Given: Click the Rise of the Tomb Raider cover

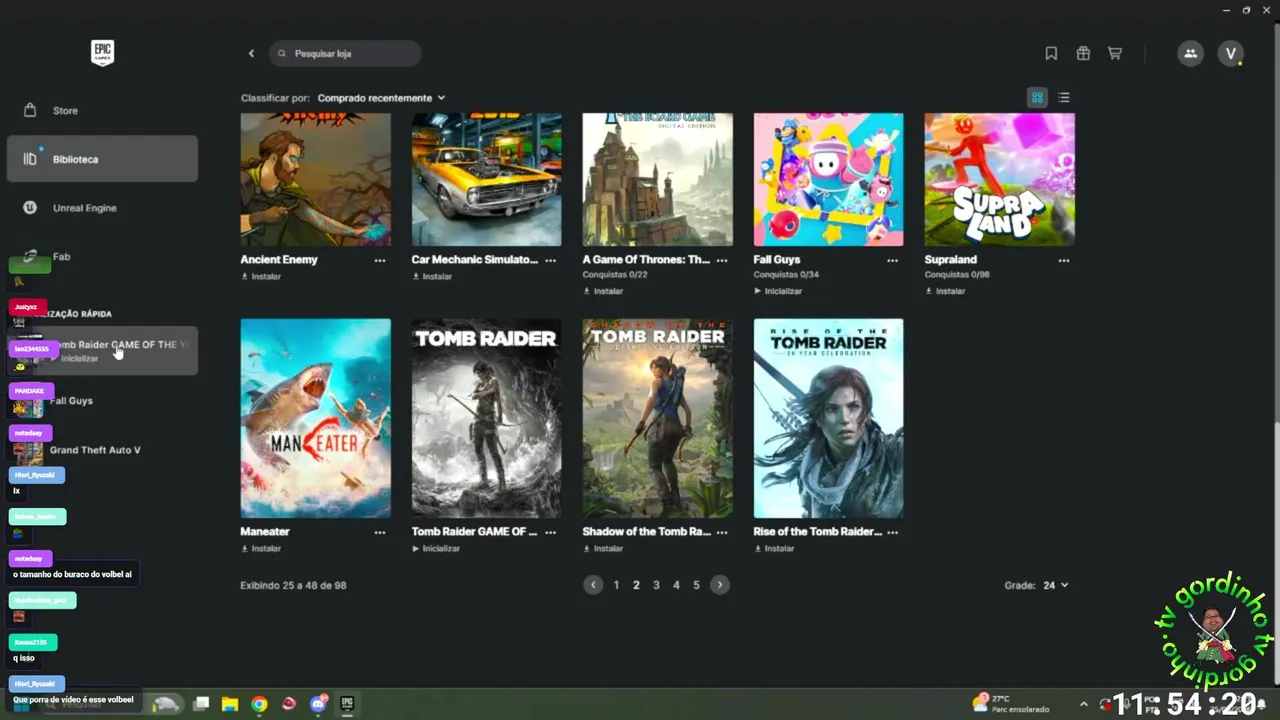Looking at the screenshot, I should (x=828, y=418).
